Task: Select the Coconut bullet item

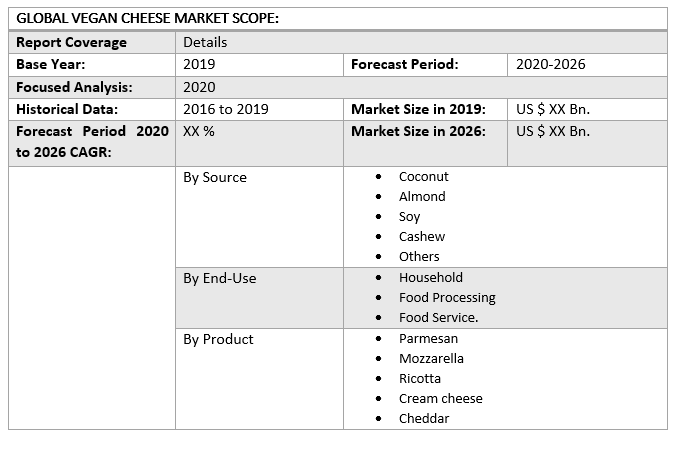Action: pos(424,177)
